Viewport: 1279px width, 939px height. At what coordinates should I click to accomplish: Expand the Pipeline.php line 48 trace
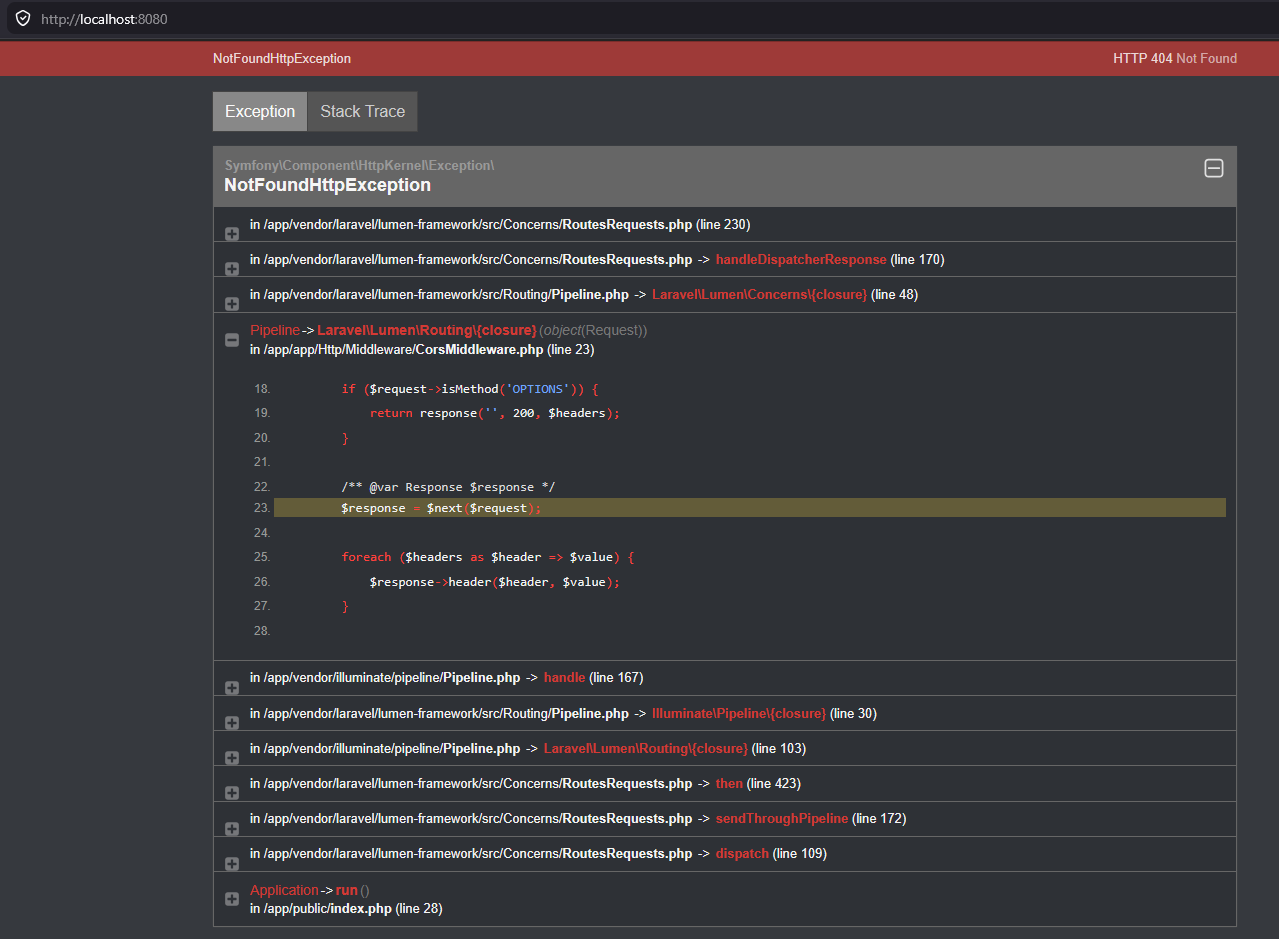232,304
